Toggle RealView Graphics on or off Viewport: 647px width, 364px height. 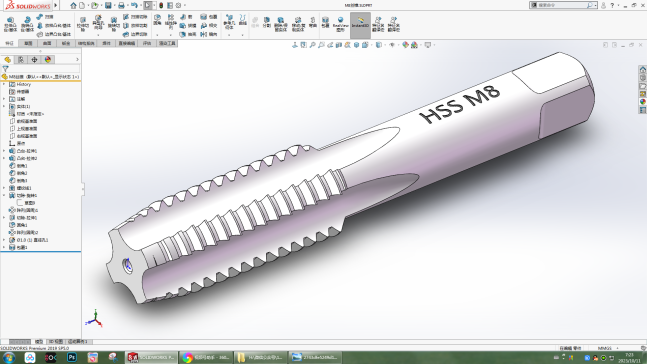(340, 24)
